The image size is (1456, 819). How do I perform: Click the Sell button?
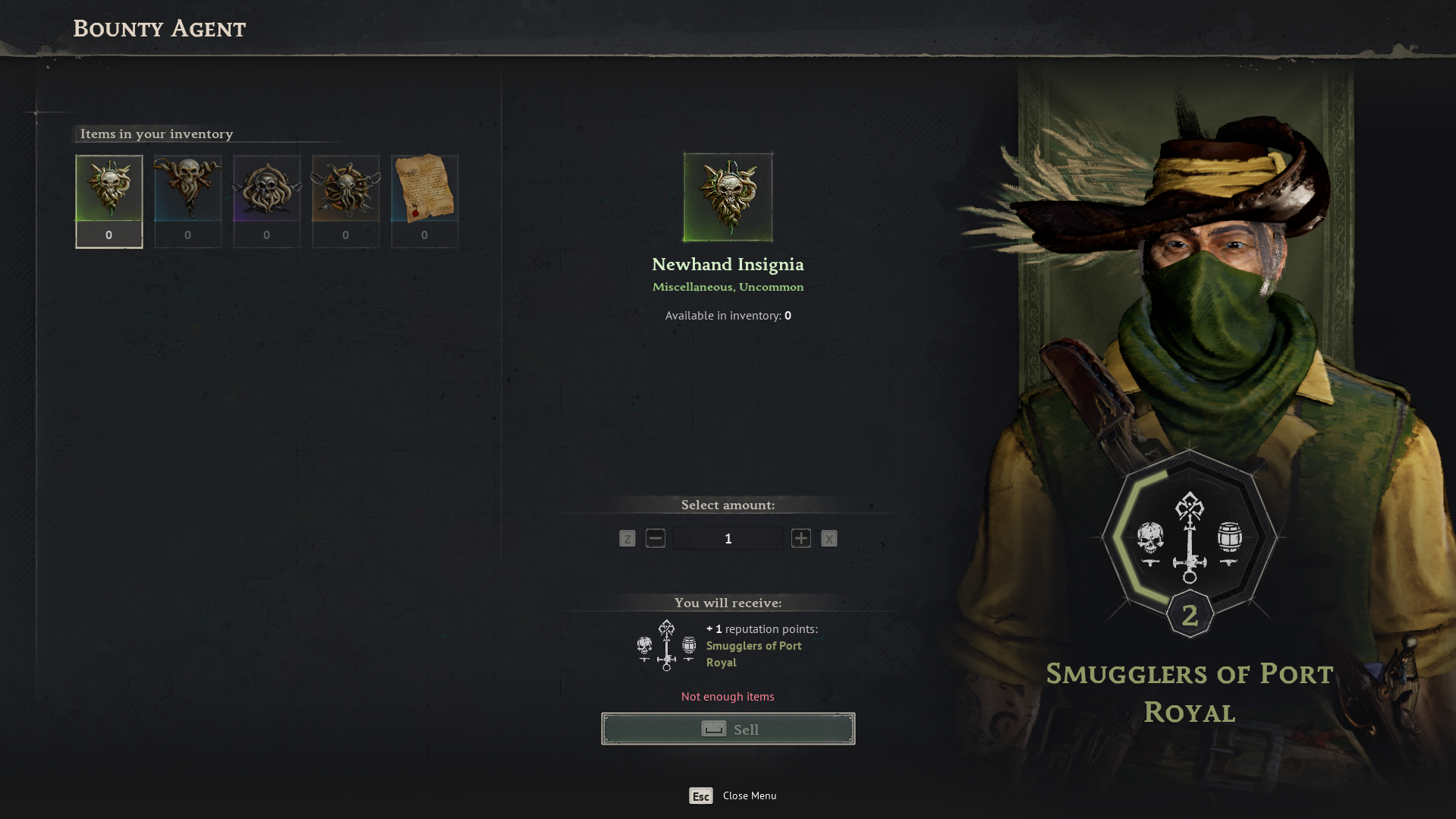[x=728, y=729]
